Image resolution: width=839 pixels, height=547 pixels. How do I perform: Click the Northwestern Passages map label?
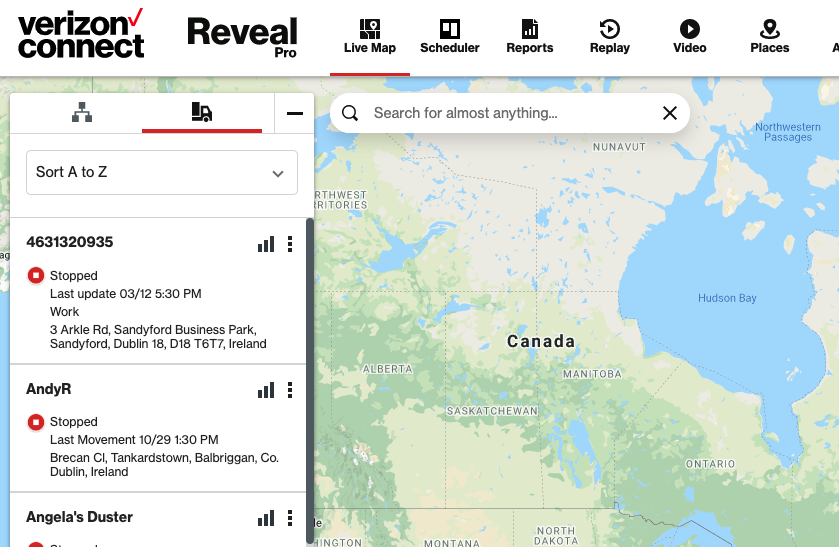click(x=788, y=132)
